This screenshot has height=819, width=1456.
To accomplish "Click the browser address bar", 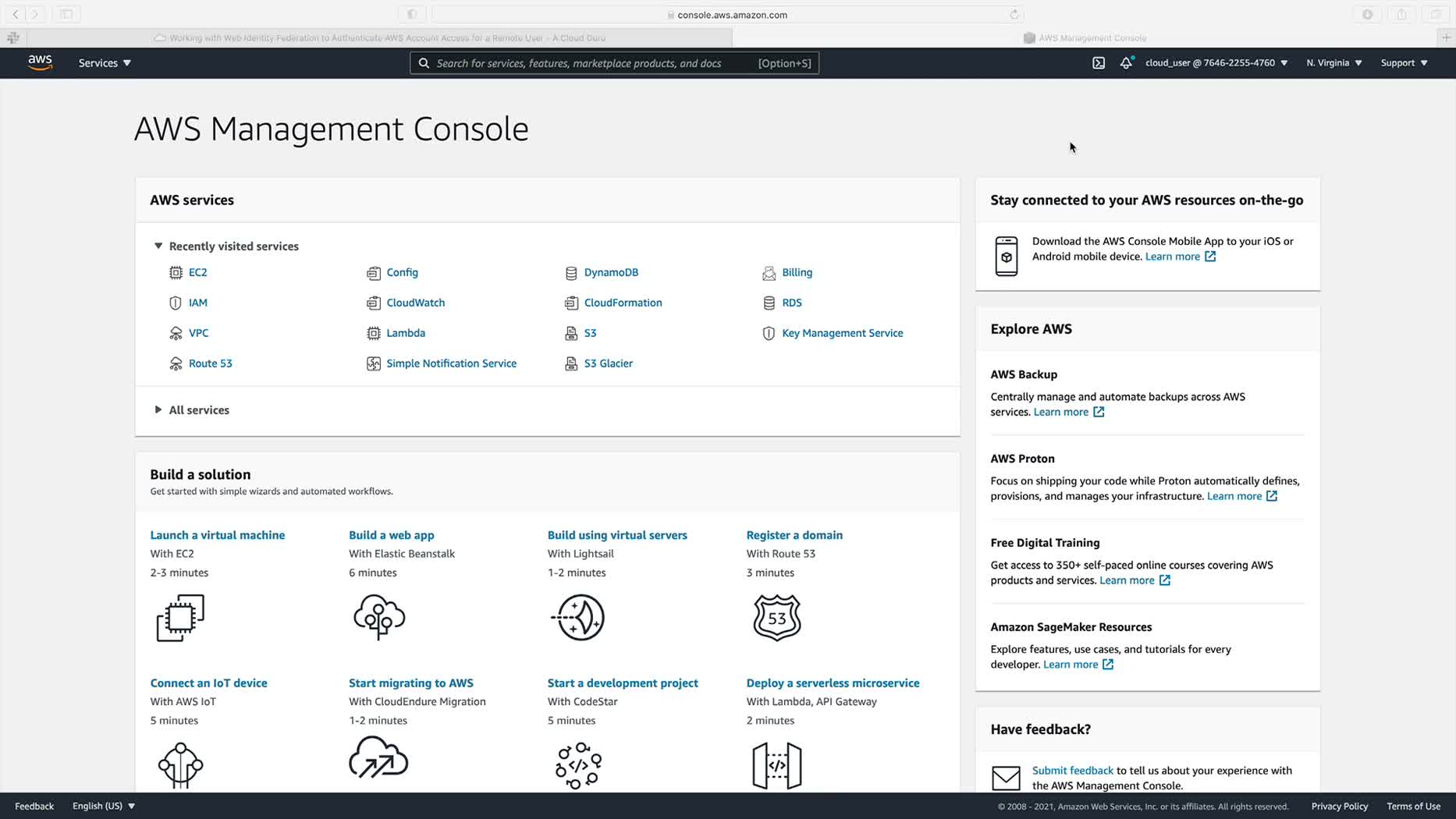I will [x=727, y=14].
